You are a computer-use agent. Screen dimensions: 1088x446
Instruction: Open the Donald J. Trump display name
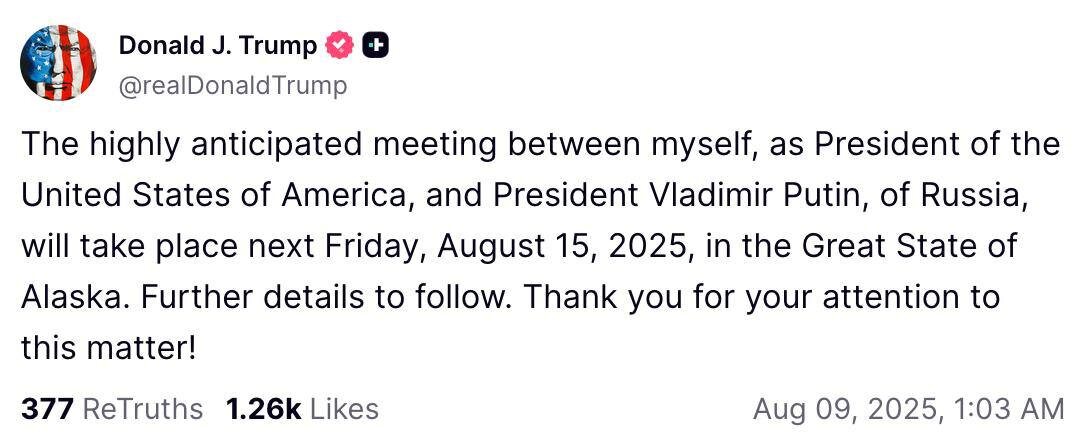tap(218, 45)
